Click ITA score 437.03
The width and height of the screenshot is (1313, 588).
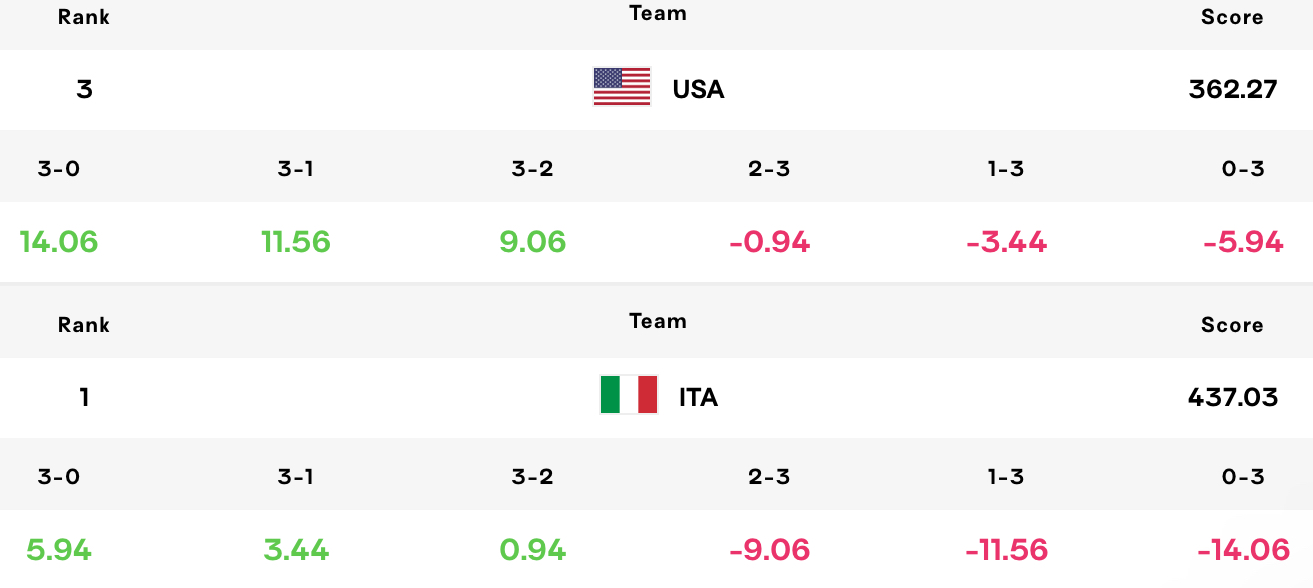click(x=1233, y=397)
